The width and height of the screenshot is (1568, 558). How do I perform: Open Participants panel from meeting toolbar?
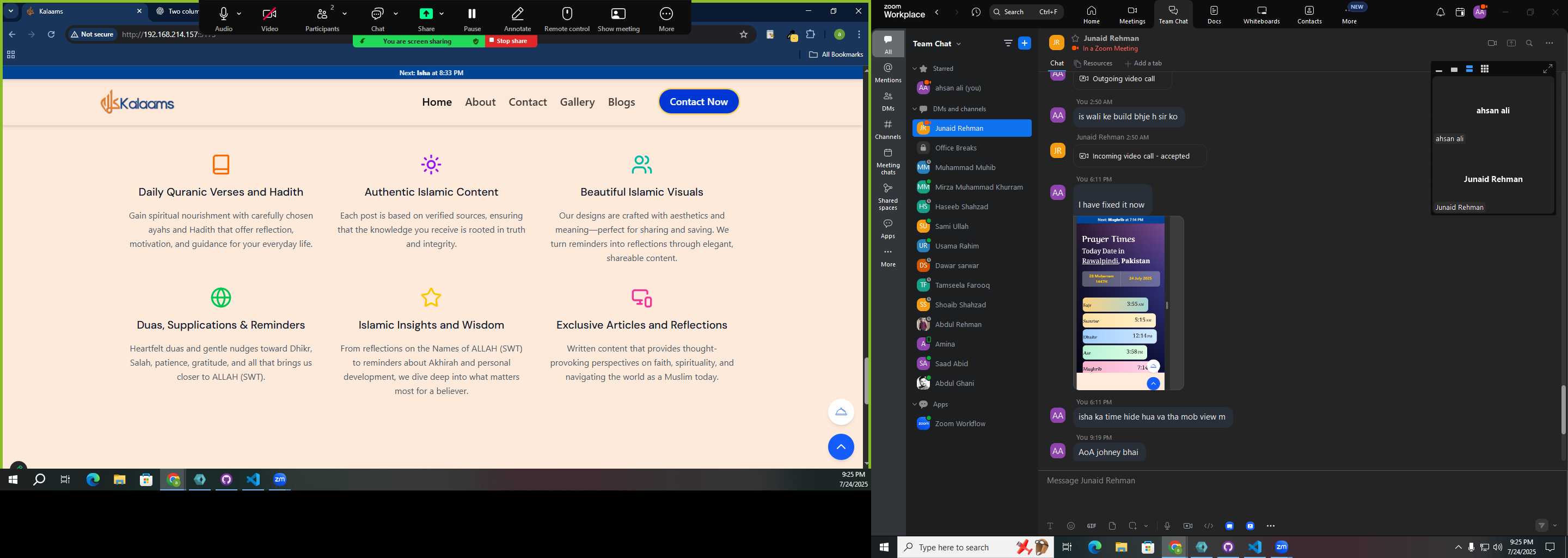323,19
